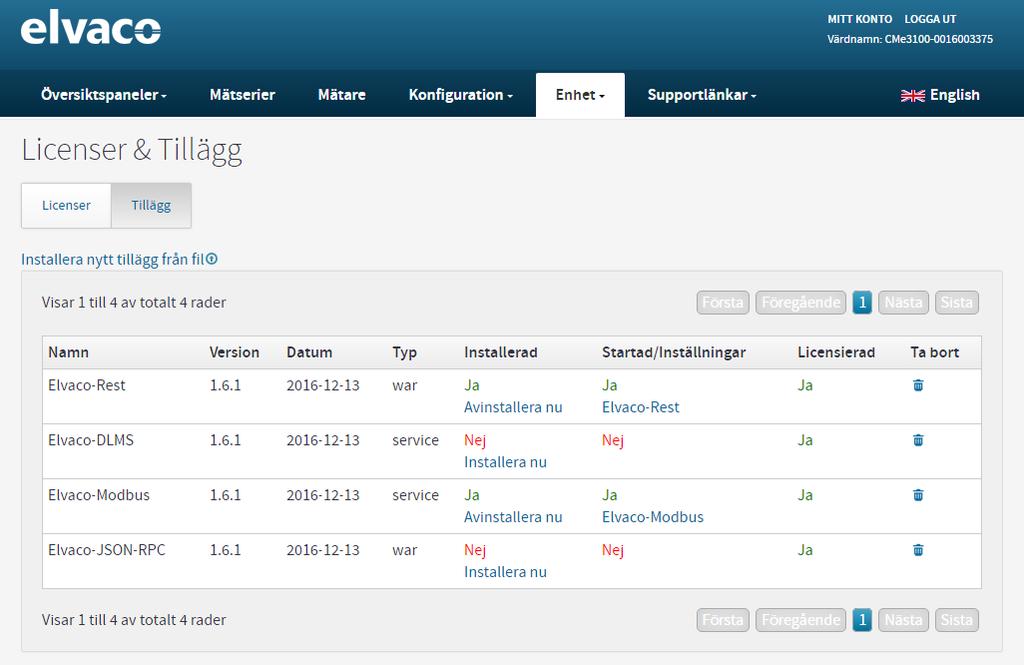This screenshot has height=665, width=1024.
Task: Click trash icon in Elvaco-DLMS row
Action: point(918,440)
